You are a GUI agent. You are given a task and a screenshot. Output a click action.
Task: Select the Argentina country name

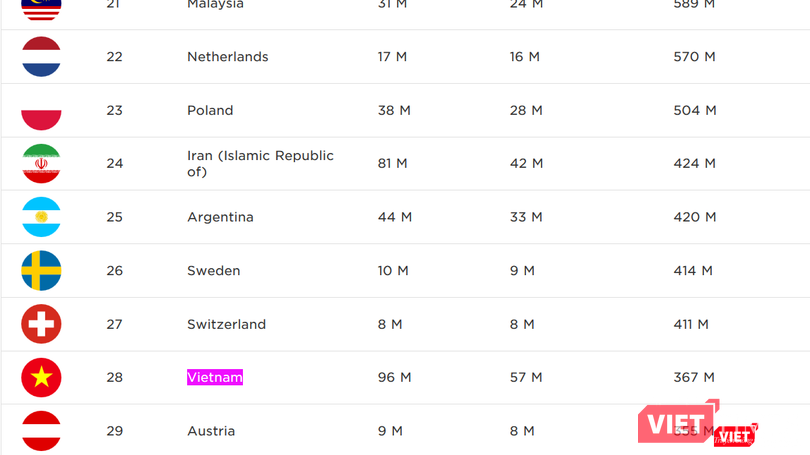tap(220, 217)
